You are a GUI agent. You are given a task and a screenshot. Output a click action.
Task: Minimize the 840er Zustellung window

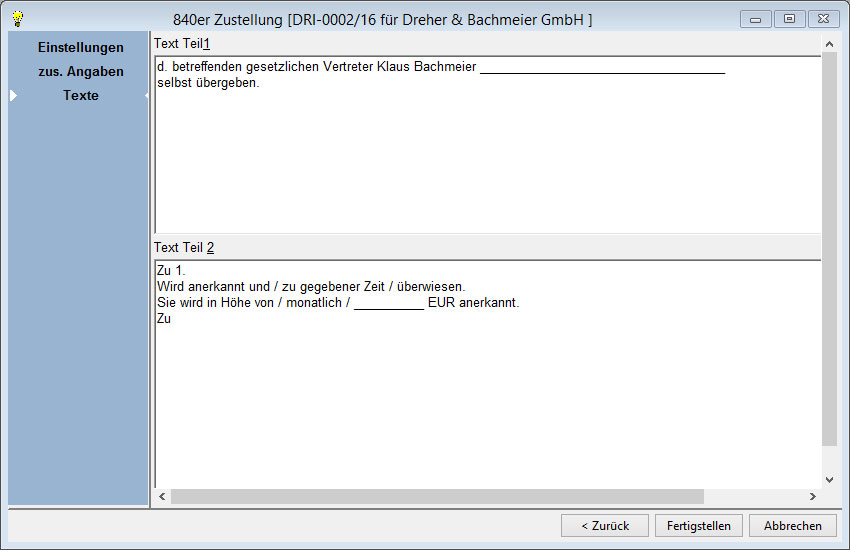pyautogui.click(x=755, y=19)
